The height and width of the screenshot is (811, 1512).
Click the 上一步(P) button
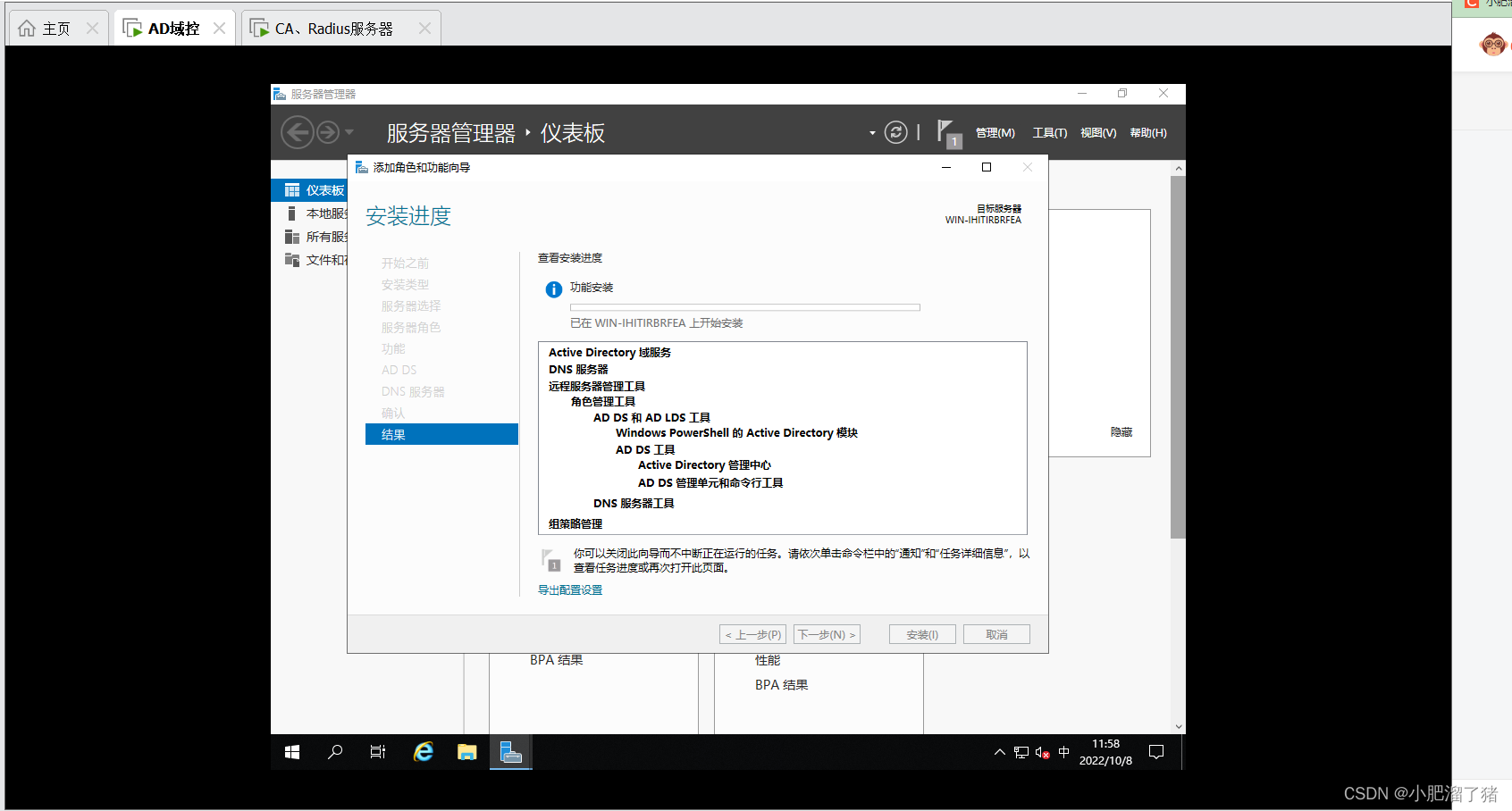(753, 634)
